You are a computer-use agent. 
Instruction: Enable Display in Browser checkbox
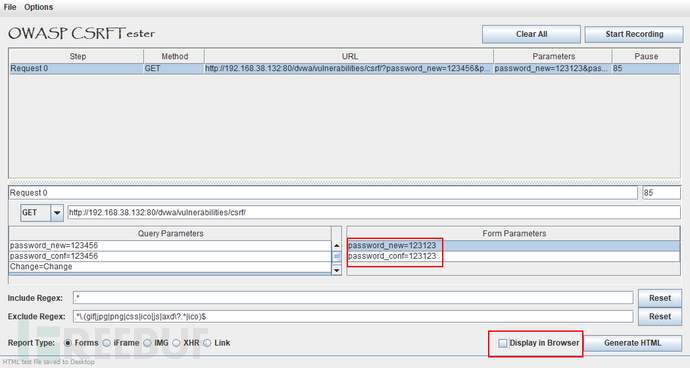pos(503,343)
